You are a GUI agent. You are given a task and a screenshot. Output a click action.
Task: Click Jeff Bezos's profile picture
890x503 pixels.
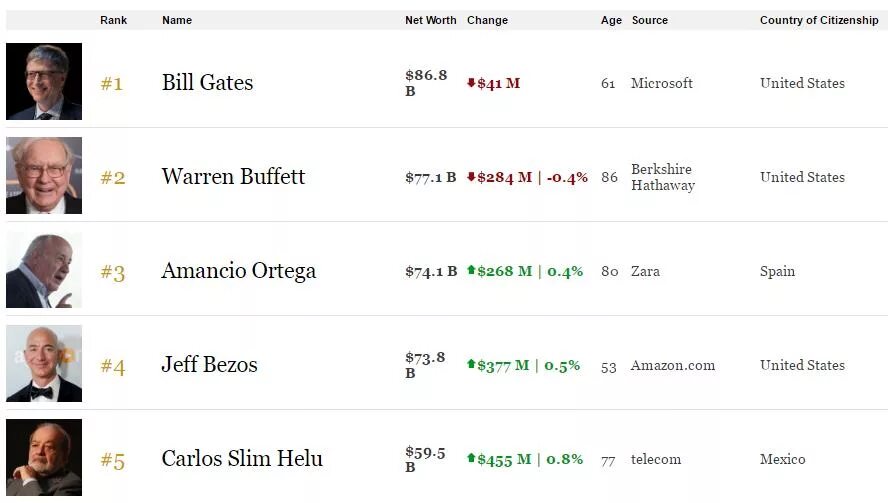click(44, 364)
